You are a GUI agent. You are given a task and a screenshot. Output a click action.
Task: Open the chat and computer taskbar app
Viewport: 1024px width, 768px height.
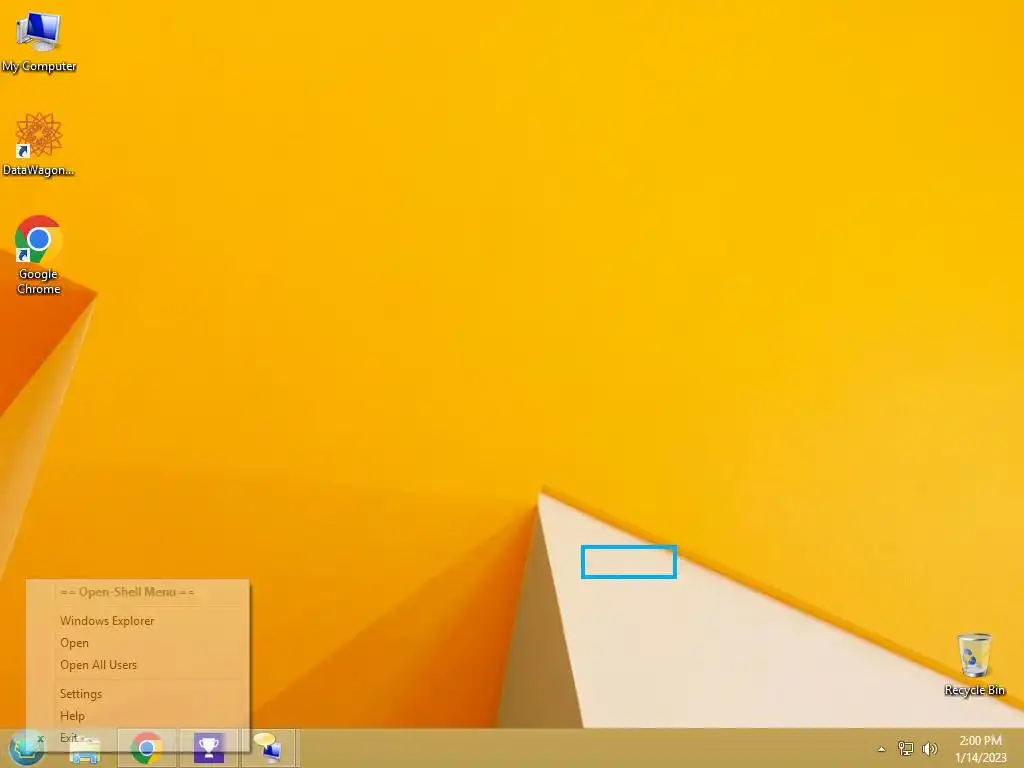coord(268,748)
